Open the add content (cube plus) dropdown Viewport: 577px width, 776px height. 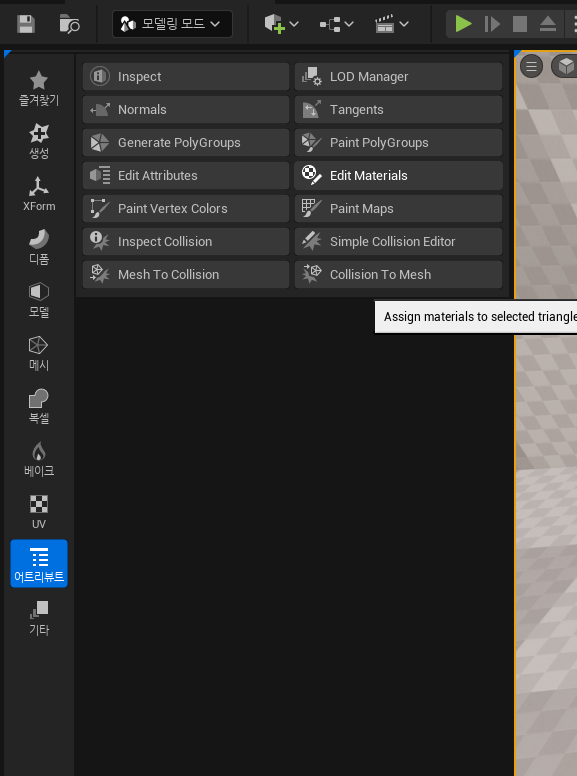[x=281, y=24]
